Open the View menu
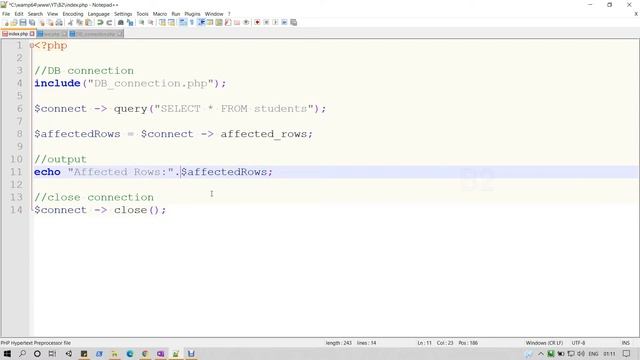The width and height of the screenshot is (640, 360). [52, 14]
